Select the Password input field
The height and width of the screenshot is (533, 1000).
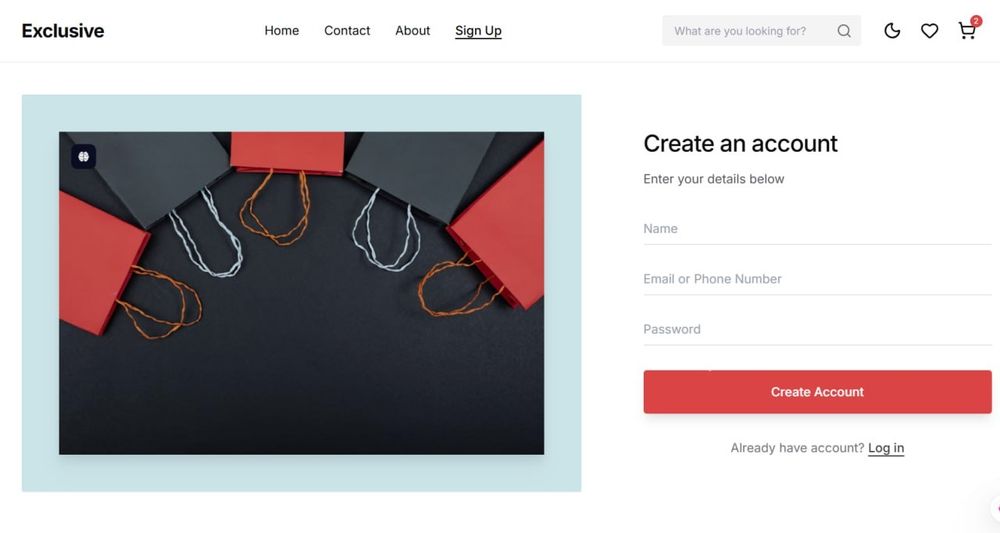click(817, 329)
